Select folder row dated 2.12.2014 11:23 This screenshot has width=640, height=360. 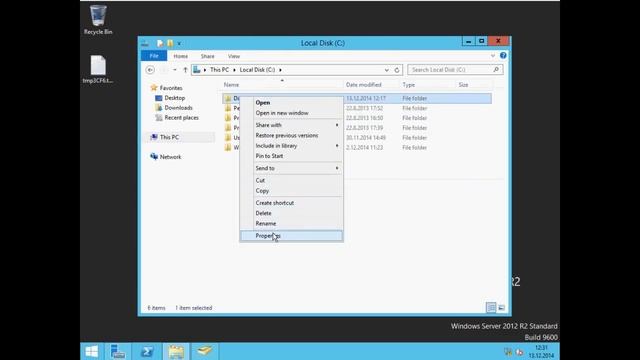pyautogui.click(x=357, y=147)
